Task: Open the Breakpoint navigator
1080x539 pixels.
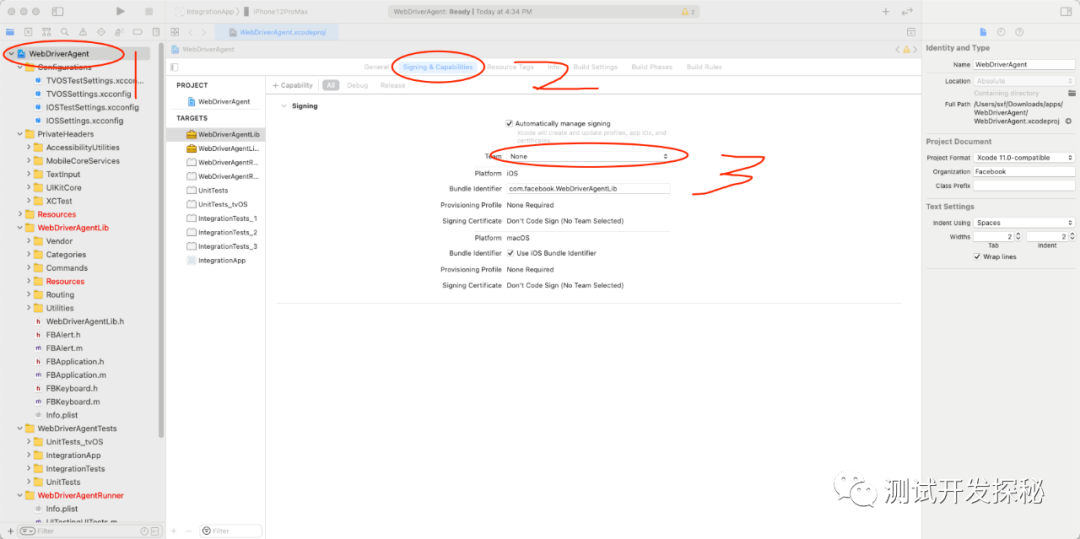Action: pyautogui.click(x=137, y=32)
